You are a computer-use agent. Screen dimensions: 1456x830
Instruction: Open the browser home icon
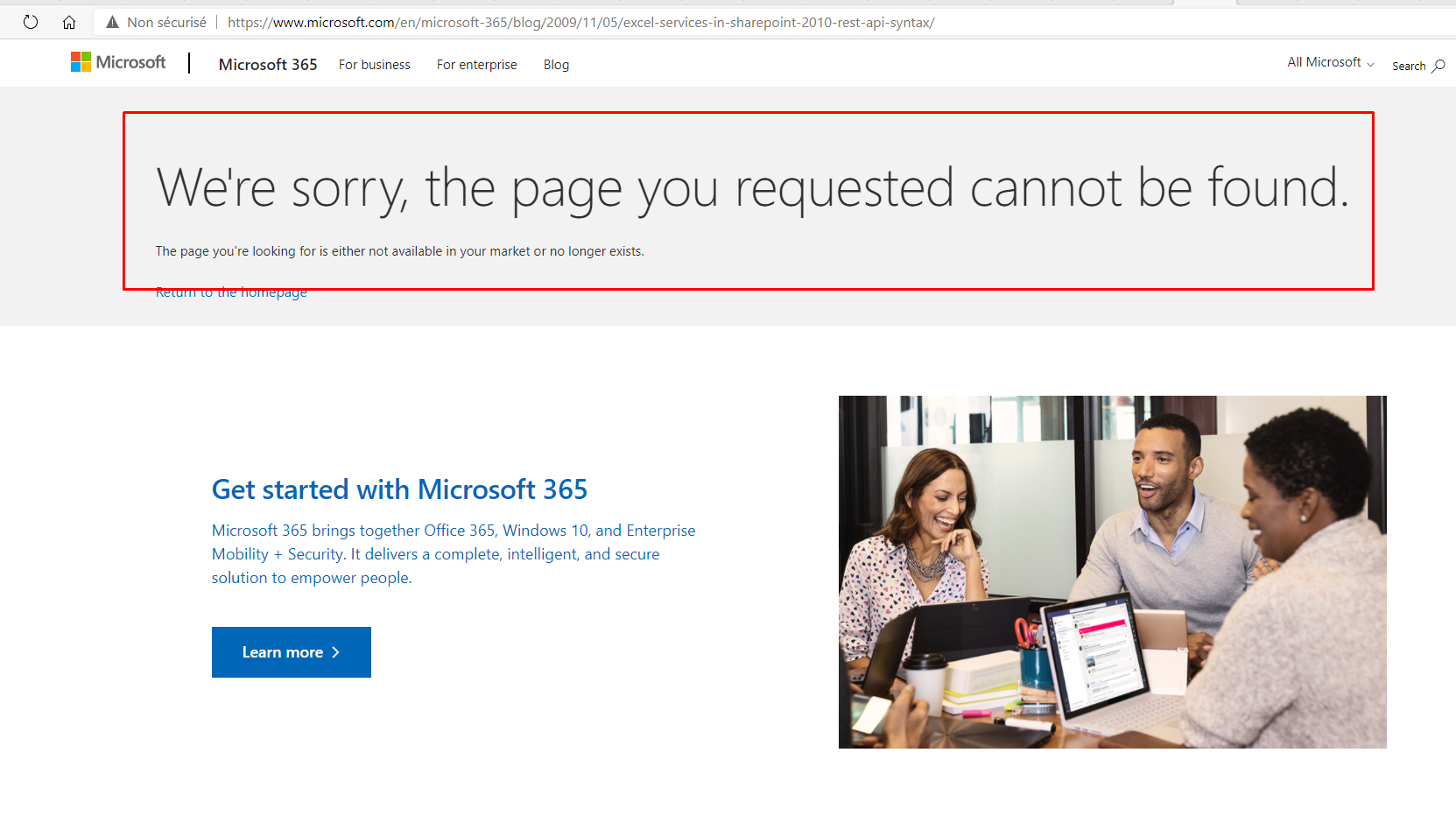69,22
